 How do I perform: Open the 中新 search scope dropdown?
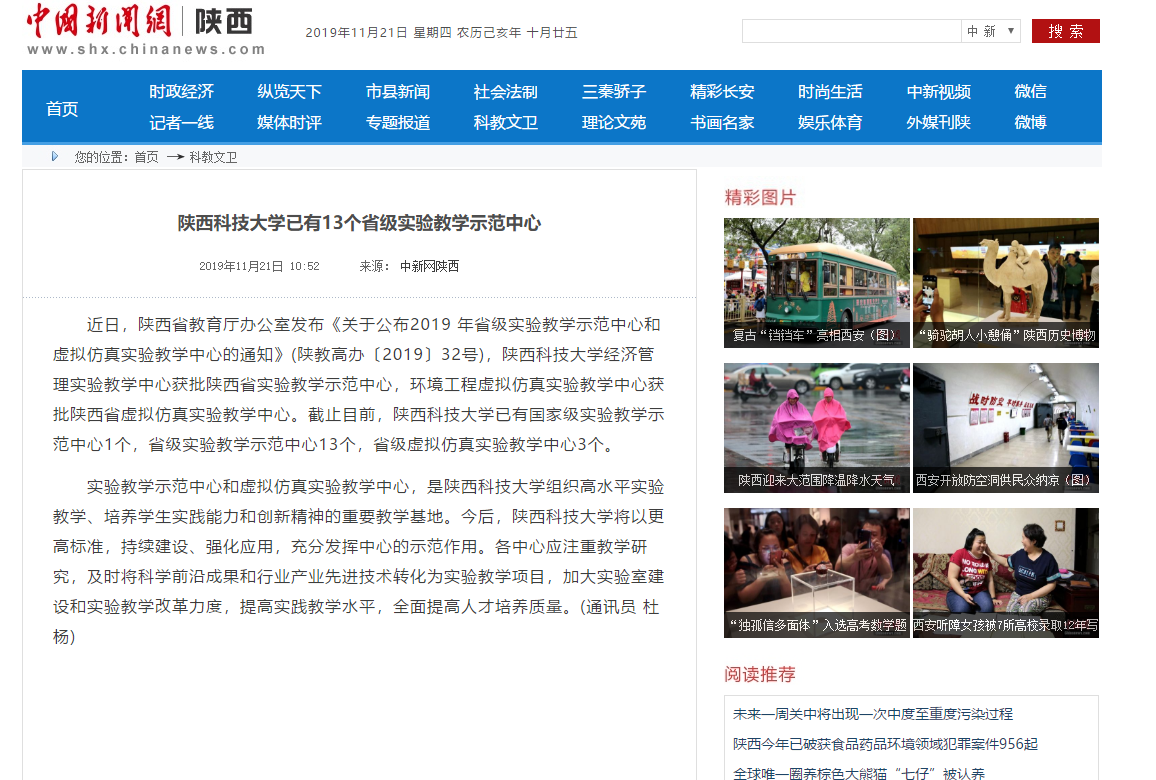[x=991, y=31]
